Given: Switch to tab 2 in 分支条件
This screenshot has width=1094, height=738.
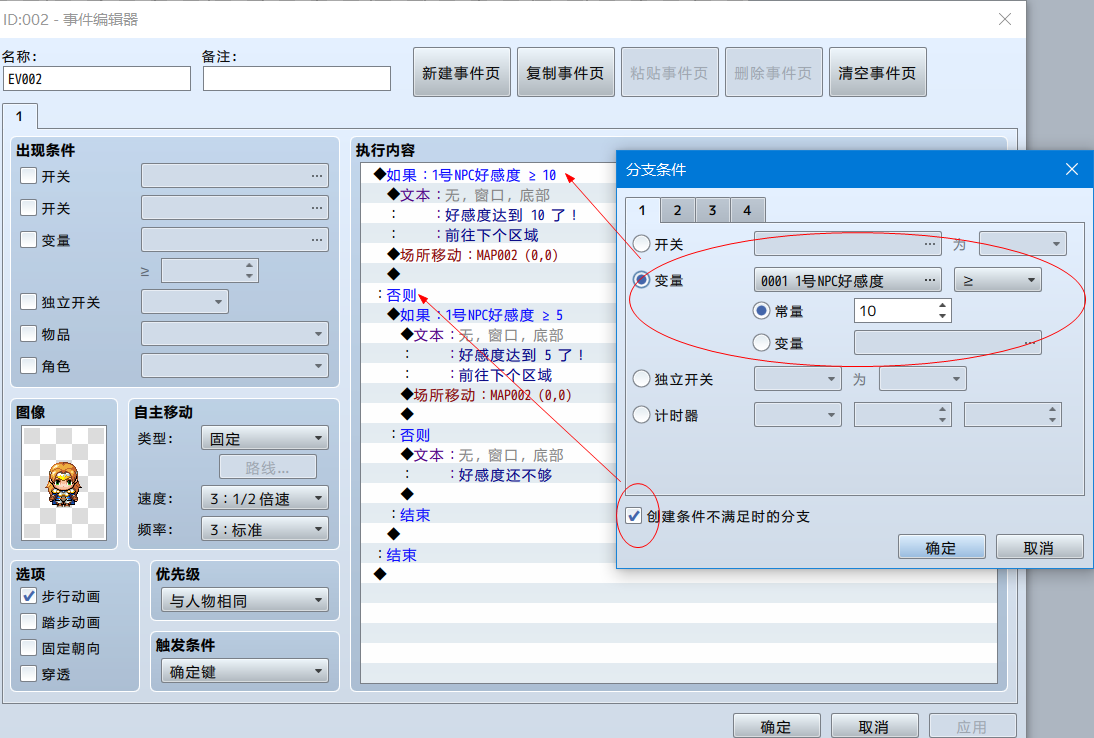Looking at the screenshot, I should point(677,210).
